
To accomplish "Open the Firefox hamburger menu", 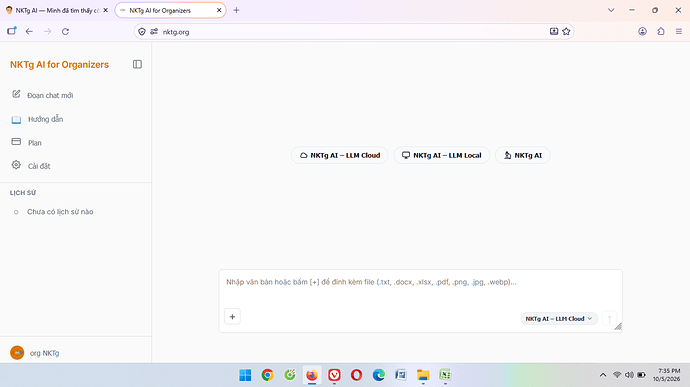I will 679,31.
